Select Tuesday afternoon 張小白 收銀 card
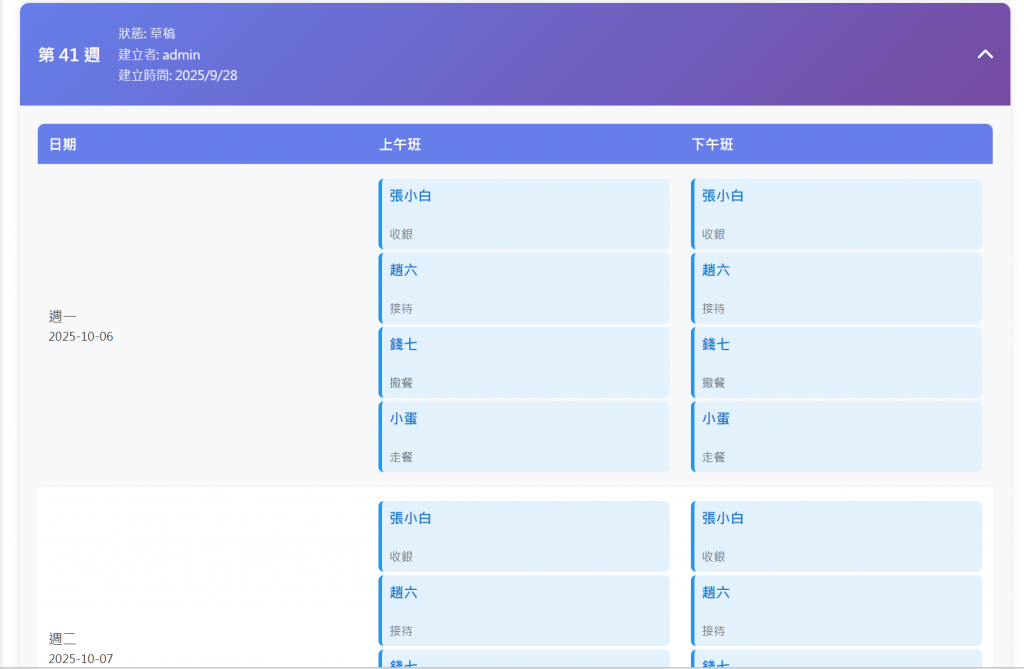The image size is (1024, 669). click(837, 536)
